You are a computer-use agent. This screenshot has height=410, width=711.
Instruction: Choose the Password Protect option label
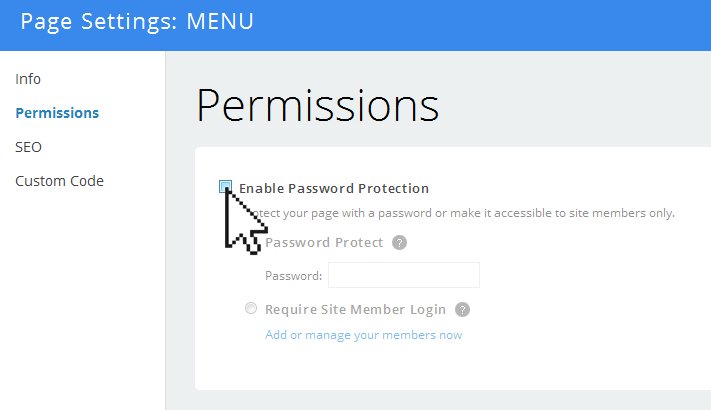coord(324,243)
